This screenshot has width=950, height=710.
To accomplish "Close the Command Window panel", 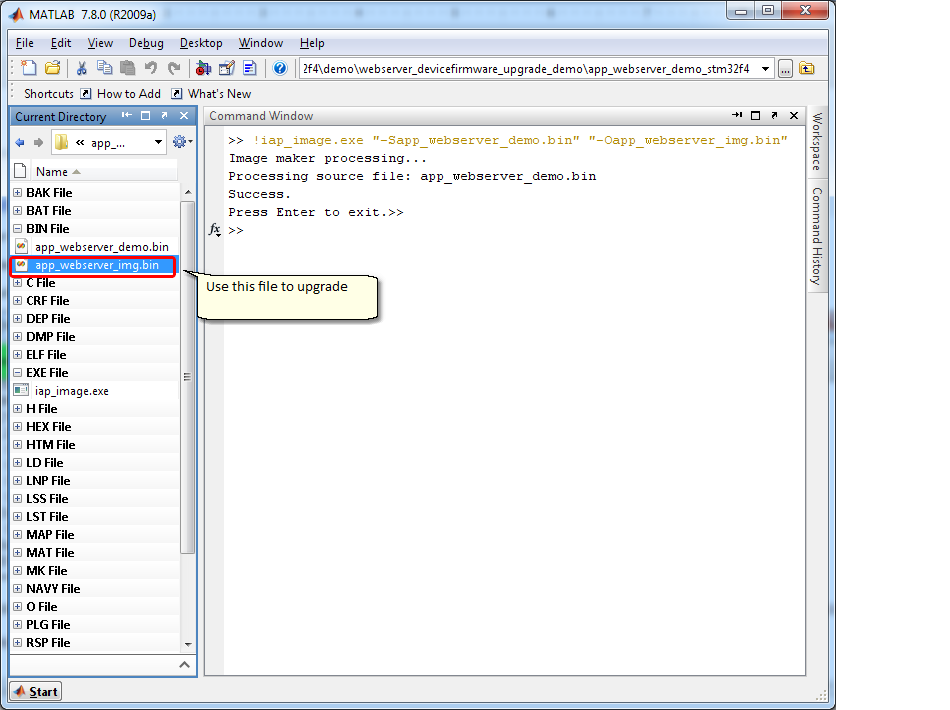I will click(x=794, y=115).
